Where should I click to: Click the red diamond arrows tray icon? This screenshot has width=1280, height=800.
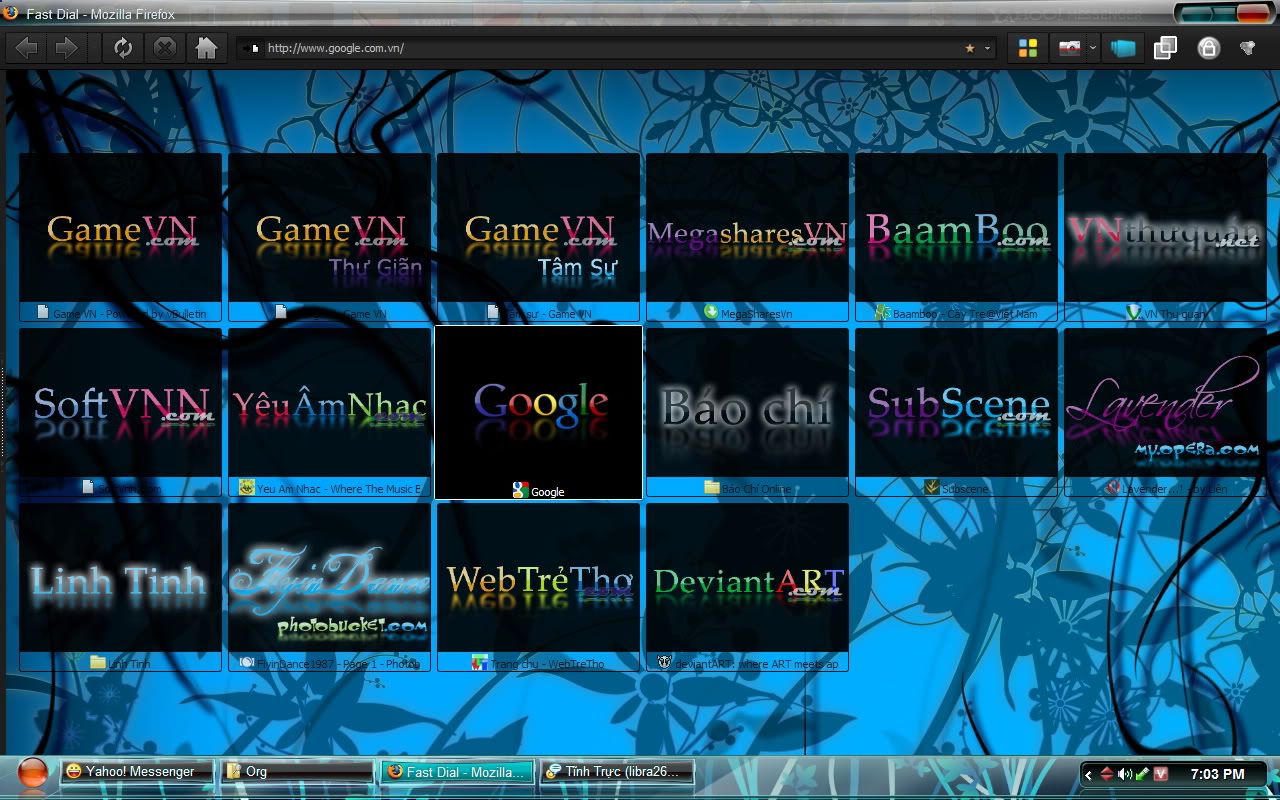coord(1106,774)
